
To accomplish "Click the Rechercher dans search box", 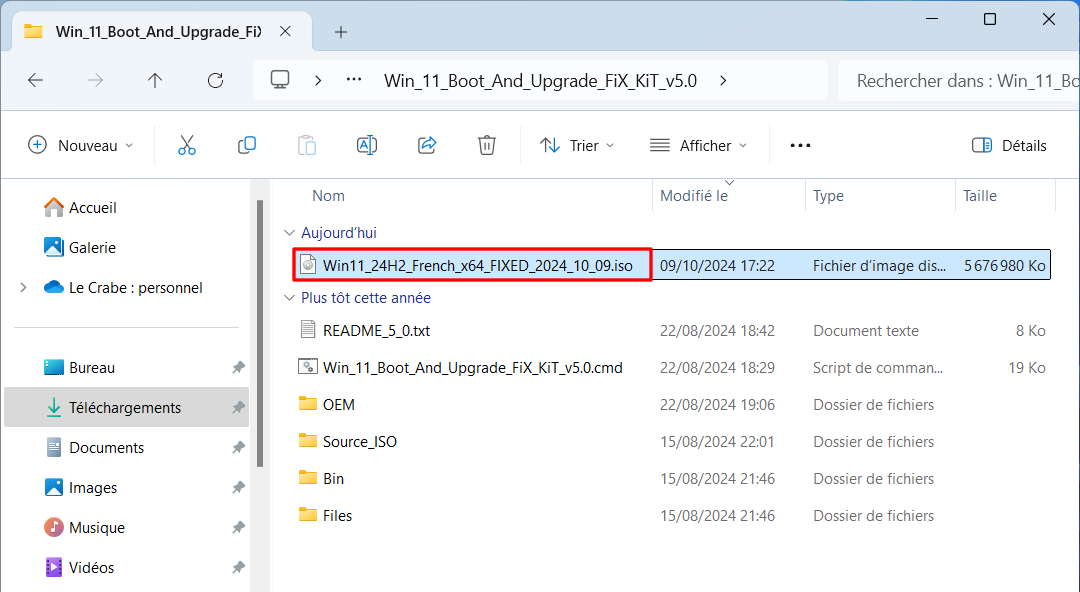I will pyautogui.click(x=959, y=81).
